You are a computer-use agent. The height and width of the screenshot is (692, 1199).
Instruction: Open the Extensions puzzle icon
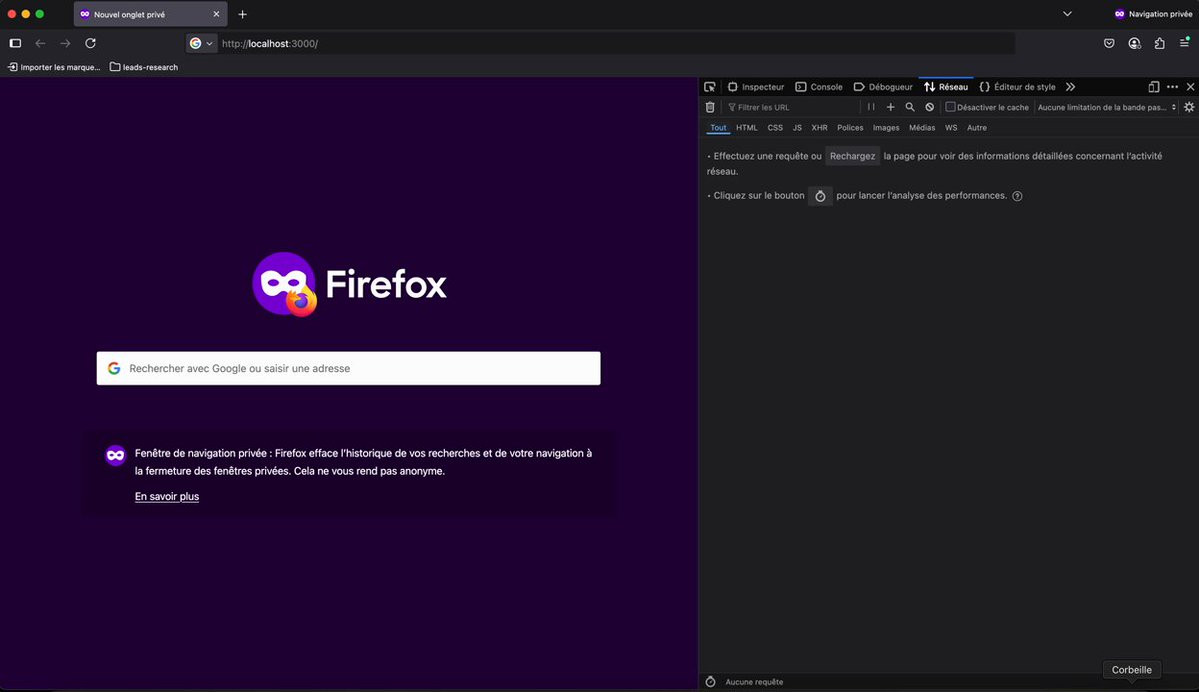[1159, 44]
